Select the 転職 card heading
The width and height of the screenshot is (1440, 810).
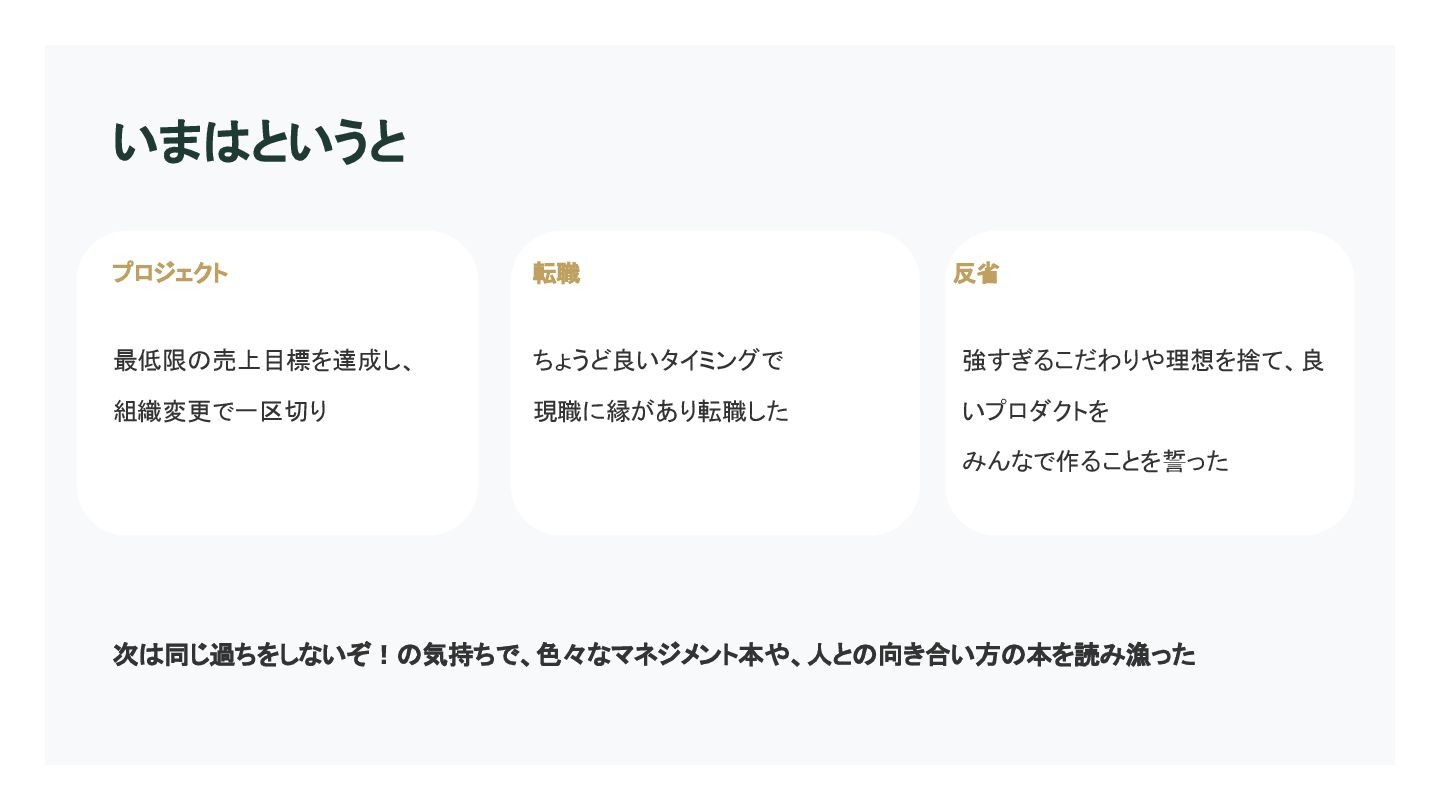[556, 273]
